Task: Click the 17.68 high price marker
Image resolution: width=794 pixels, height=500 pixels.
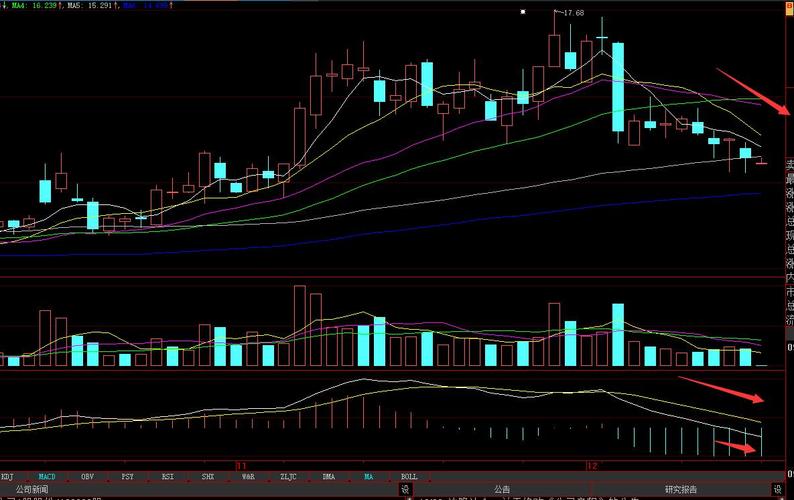Action: [574, 13]
